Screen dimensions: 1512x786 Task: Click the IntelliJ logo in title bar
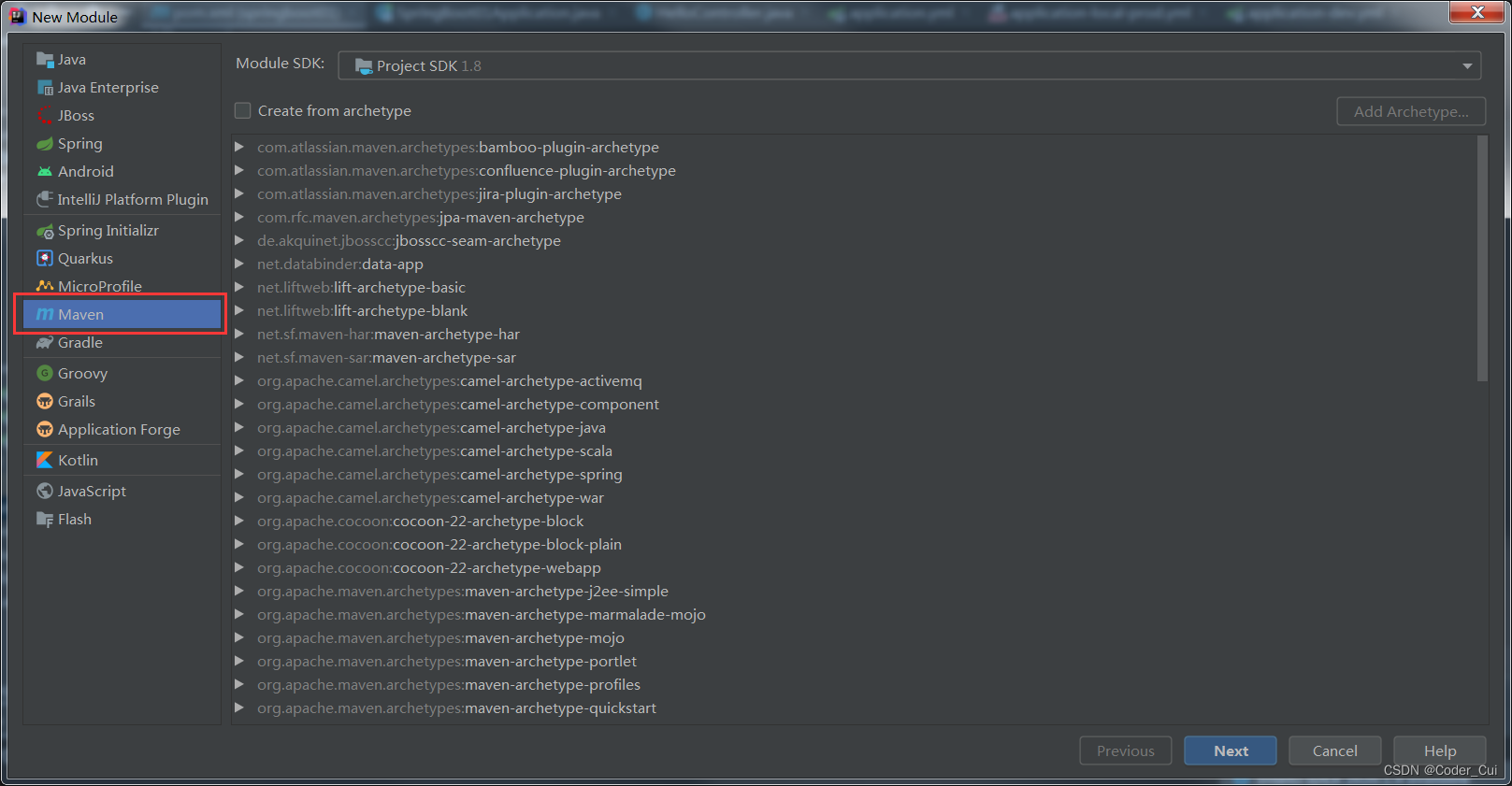coord(18,16)
